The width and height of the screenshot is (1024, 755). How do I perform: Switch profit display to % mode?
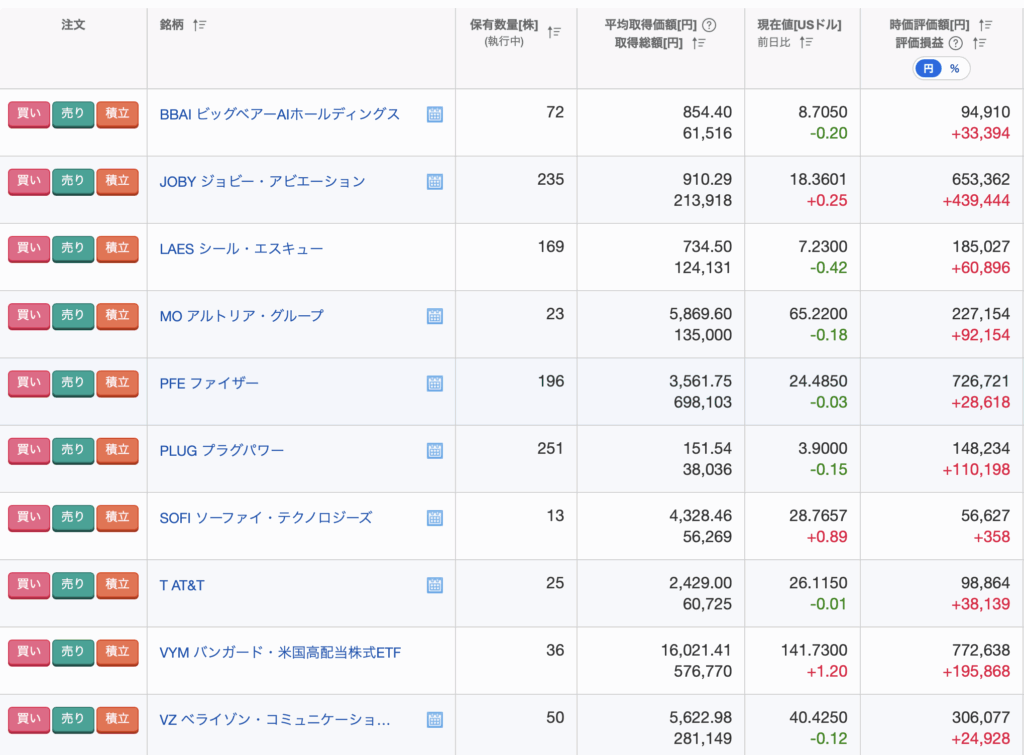[x=955, y=69]
